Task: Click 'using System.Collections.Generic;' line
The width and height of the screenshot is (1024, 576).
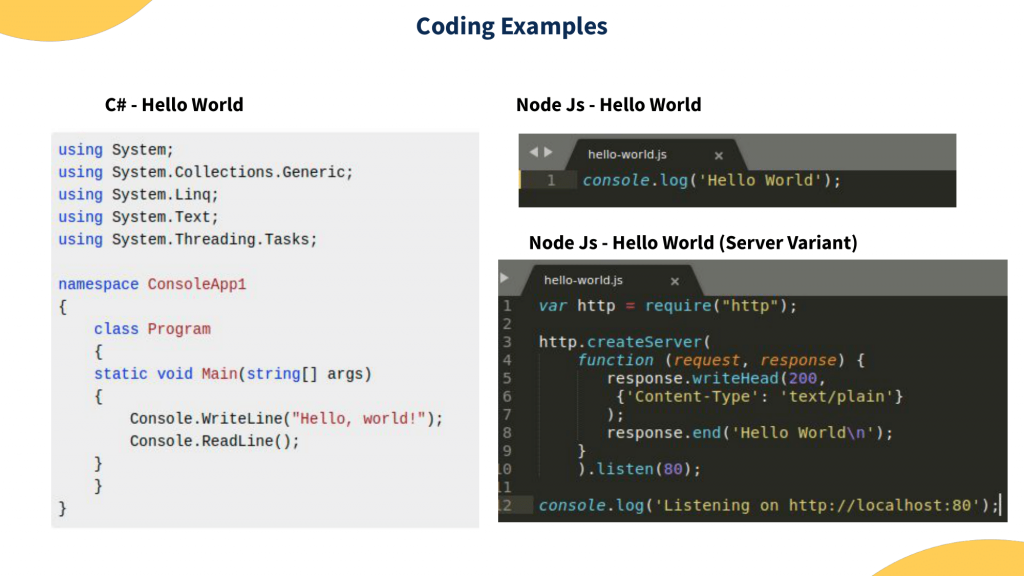Action: pos(205,172)
